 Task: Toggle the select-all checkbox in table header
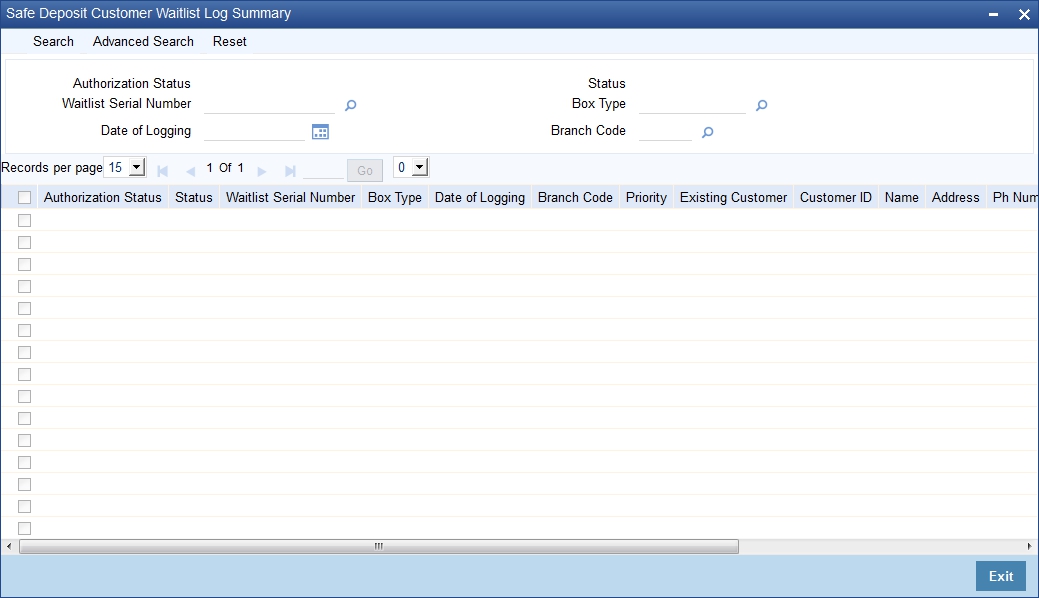[x=25, y=198]
